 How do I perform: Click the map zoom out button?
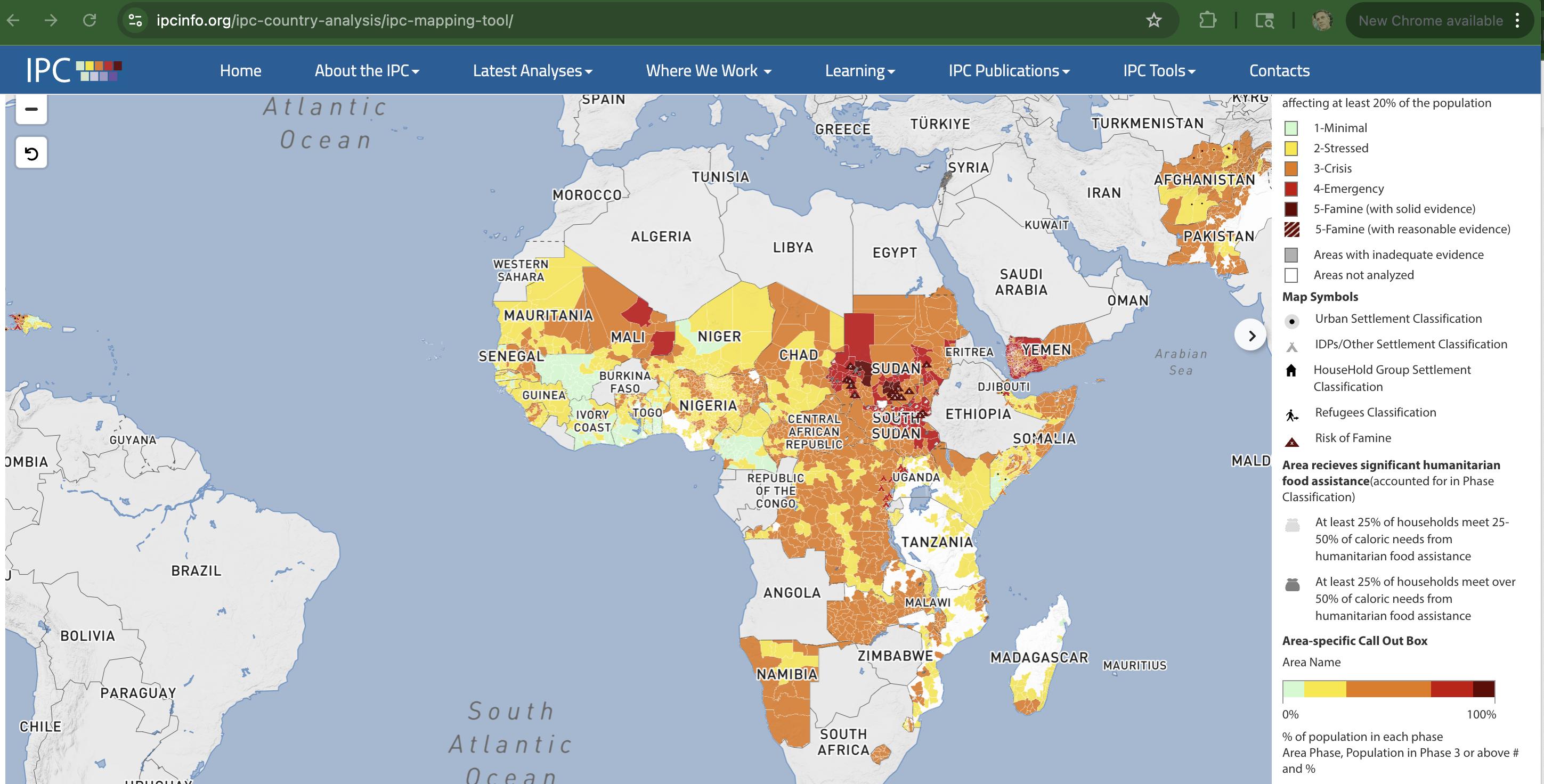coord(31,109)
